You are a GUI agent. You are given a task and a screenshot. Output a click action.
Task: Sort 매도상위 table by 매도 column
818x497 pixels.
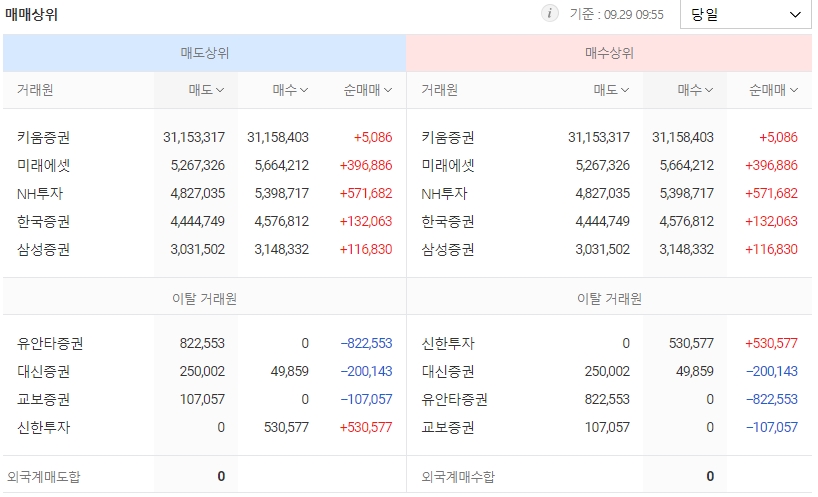206,90
